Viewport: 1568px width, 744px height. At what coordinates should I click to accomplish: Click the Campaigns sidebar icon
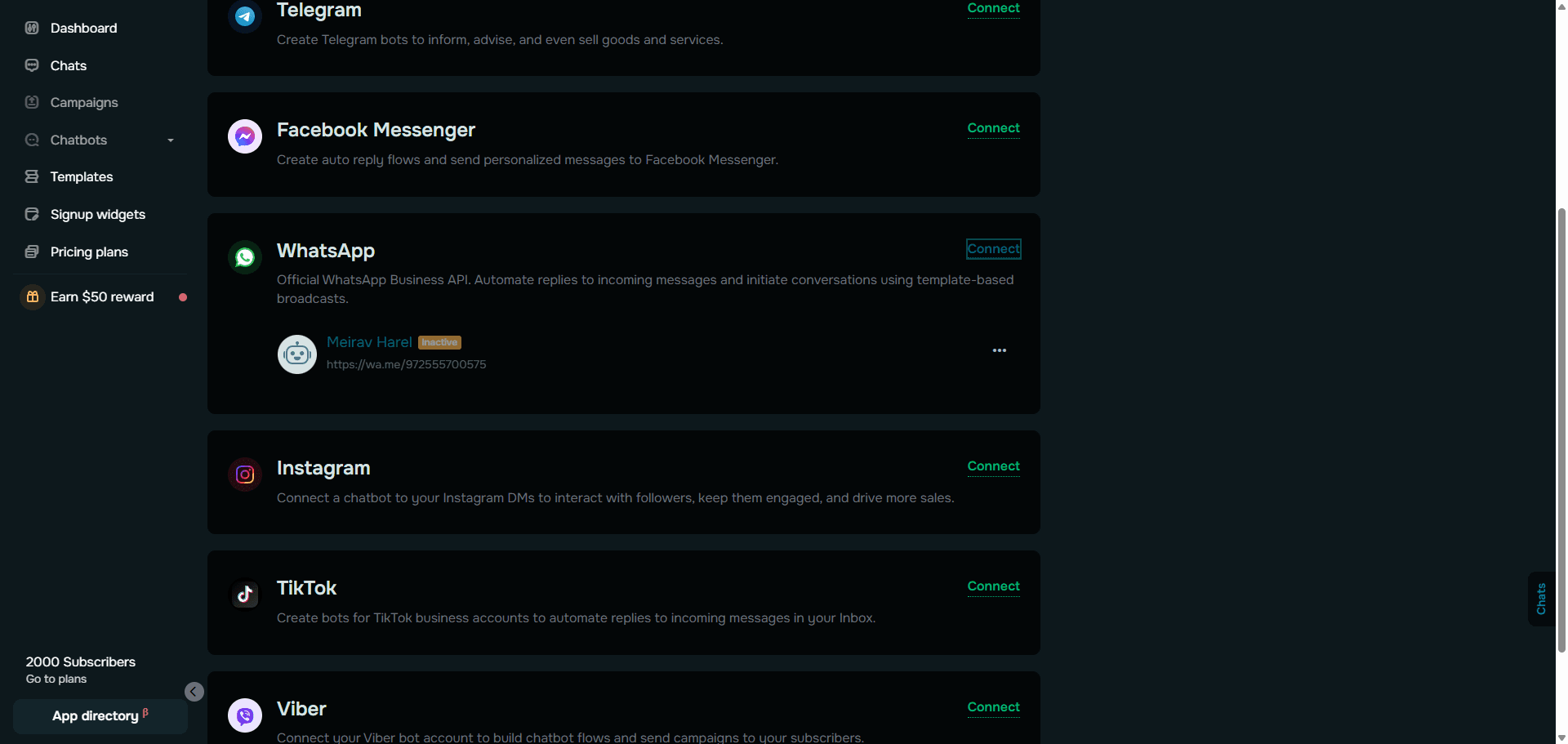point(32,102)
